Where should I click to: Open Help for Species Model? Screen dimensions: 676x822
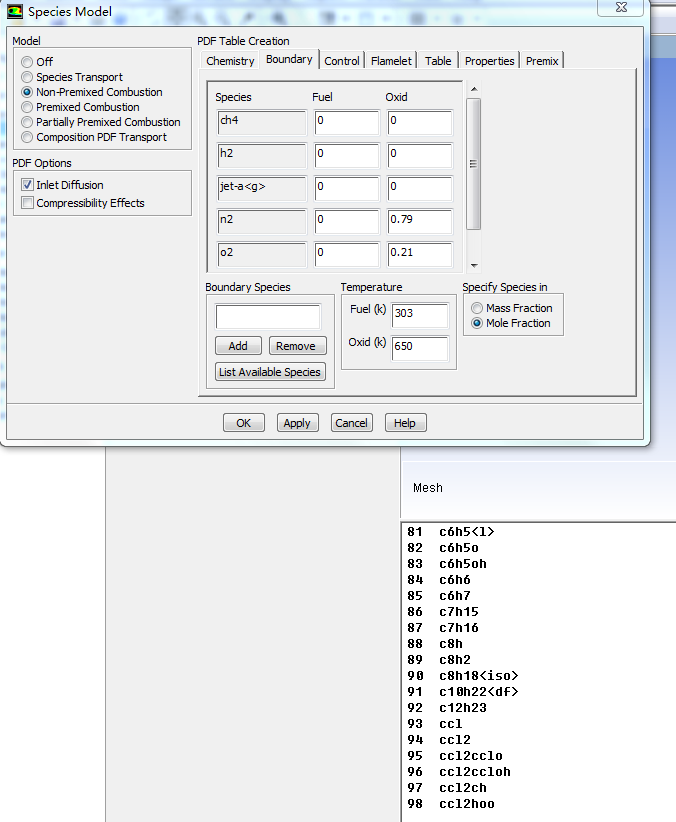click(405, 423)
